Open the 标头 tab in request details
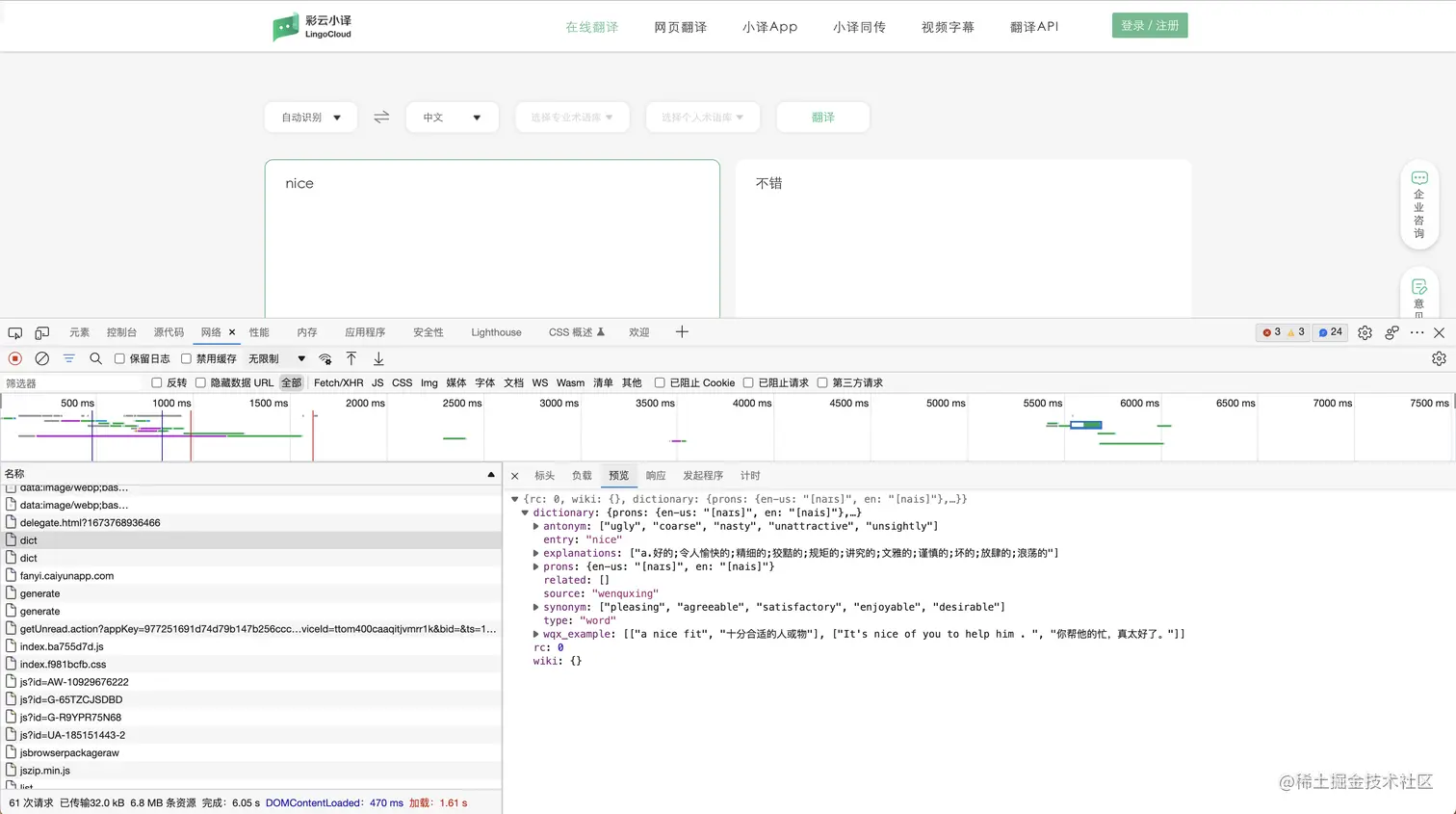This screenshot has width=1456, height=814. (x=545, y=476)
